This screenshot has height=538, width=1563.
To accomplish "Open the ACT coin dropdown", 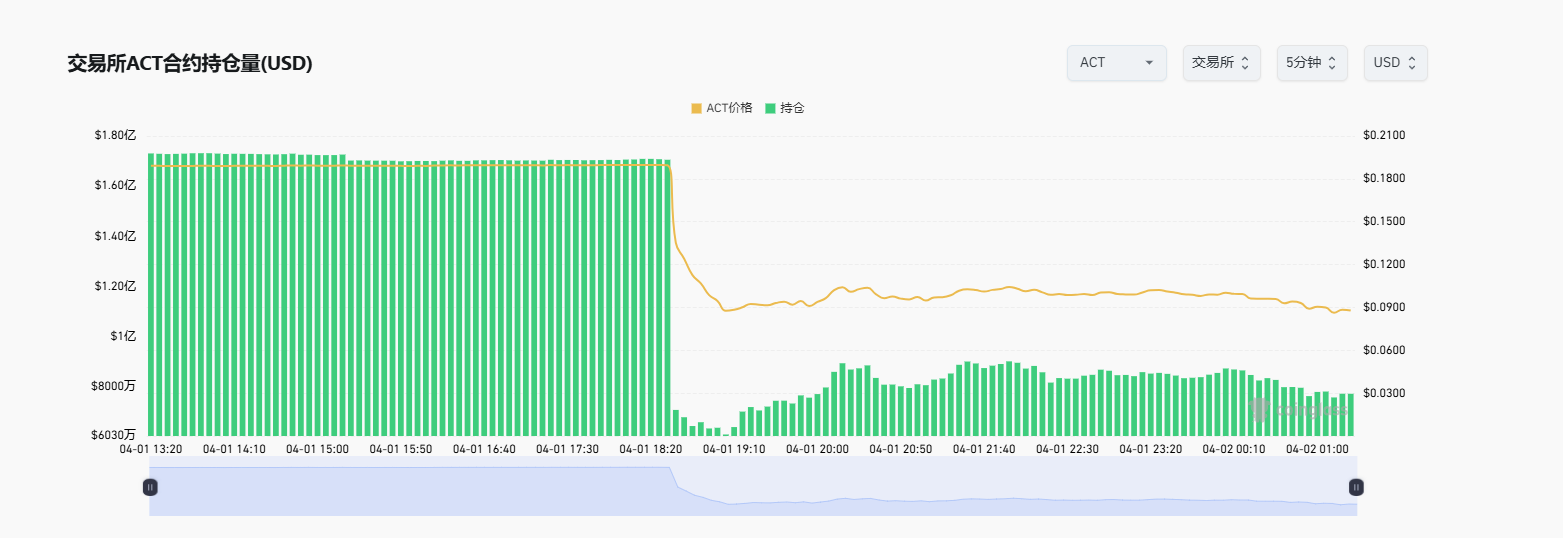I will tap(1115, 63).
